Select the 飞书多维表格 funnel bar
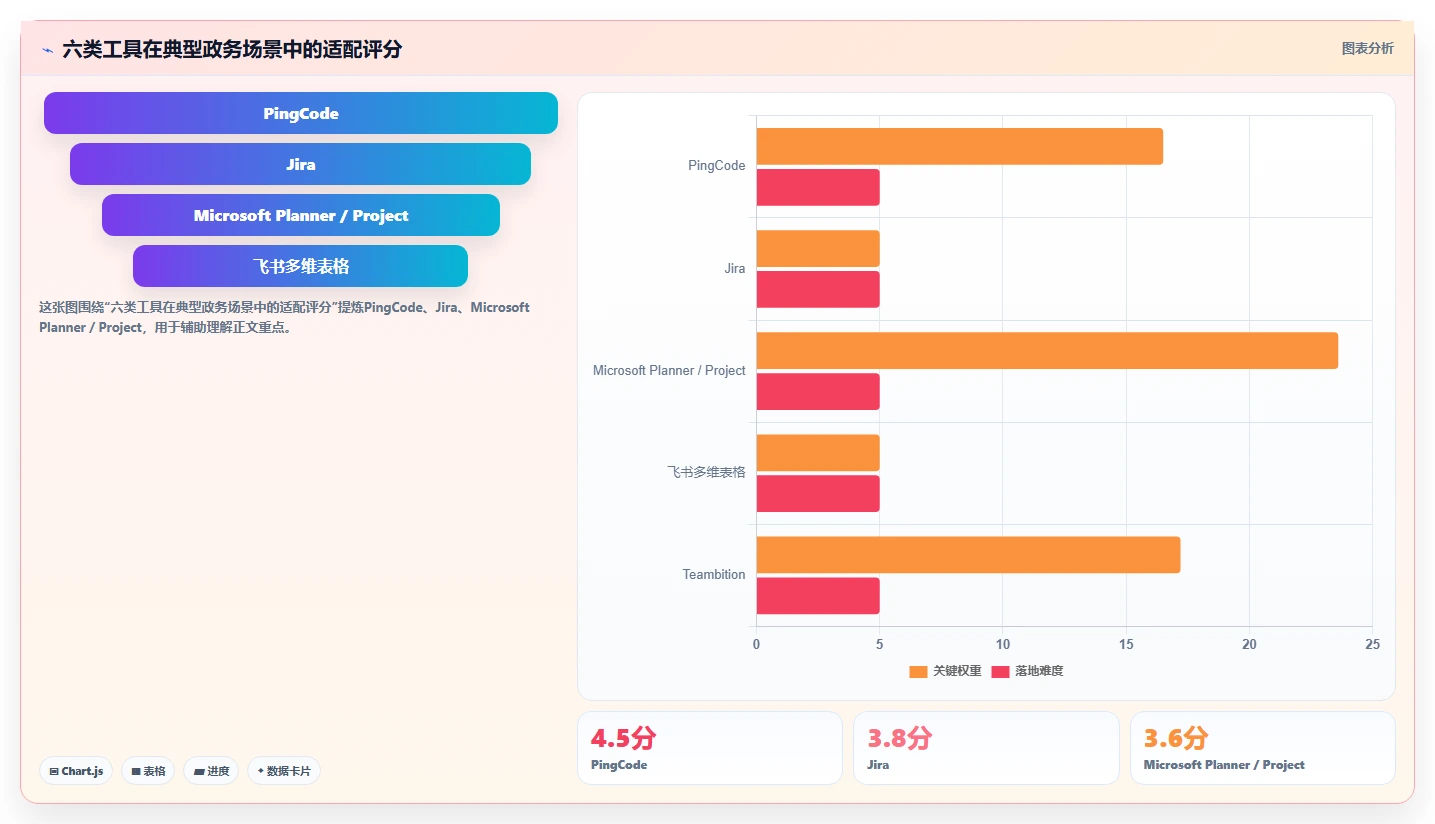This screenshot has height=824, width=1435. click(300, 266)
